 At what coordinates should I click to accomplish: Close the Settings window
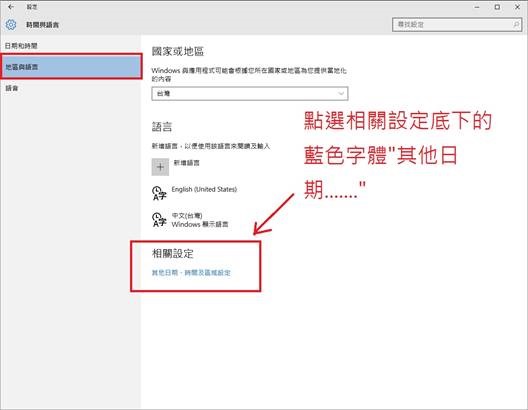click(518, 7)
